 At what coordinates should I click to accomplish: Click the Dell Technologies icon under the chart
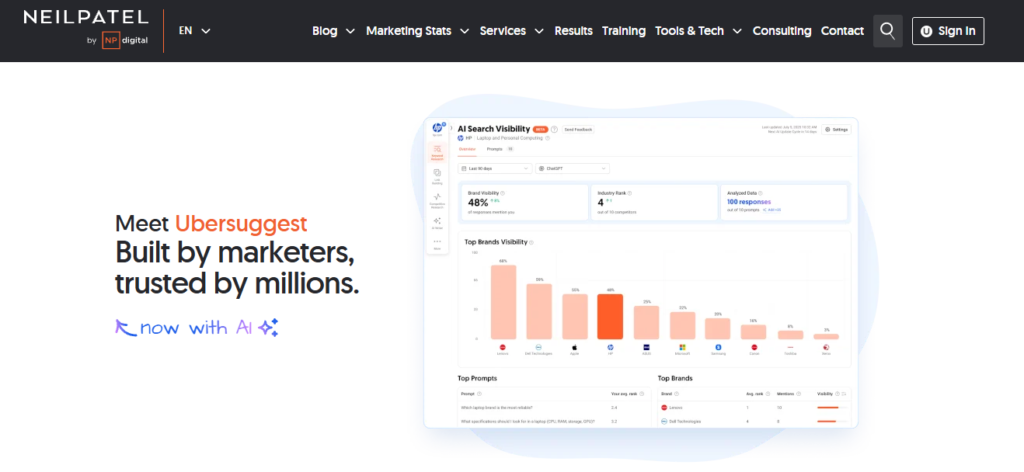coord(538,347)
